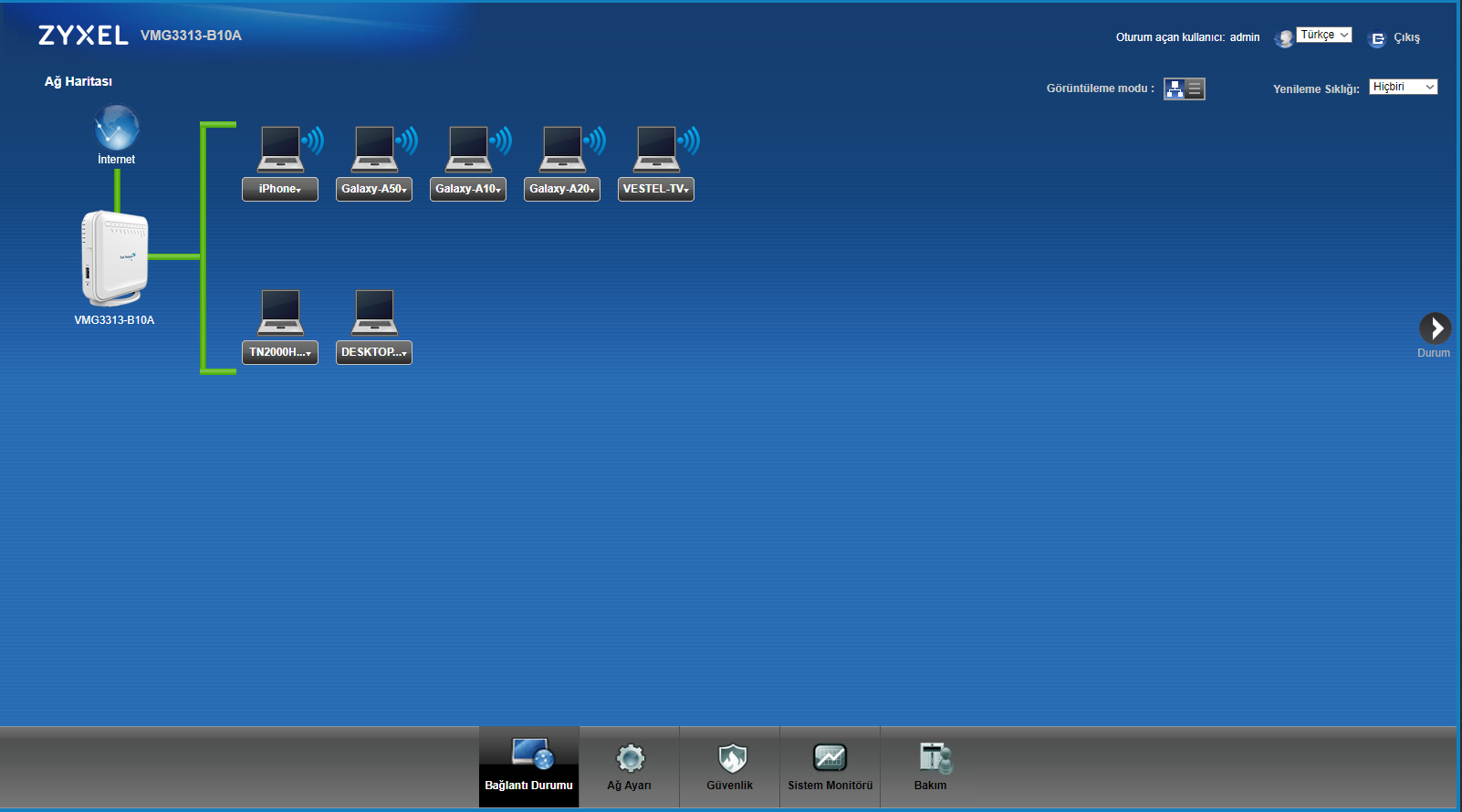The width and height of the screenshot is (1462, 812).
Task: Open the Güvenlik menu
Action: click(730, 767)
